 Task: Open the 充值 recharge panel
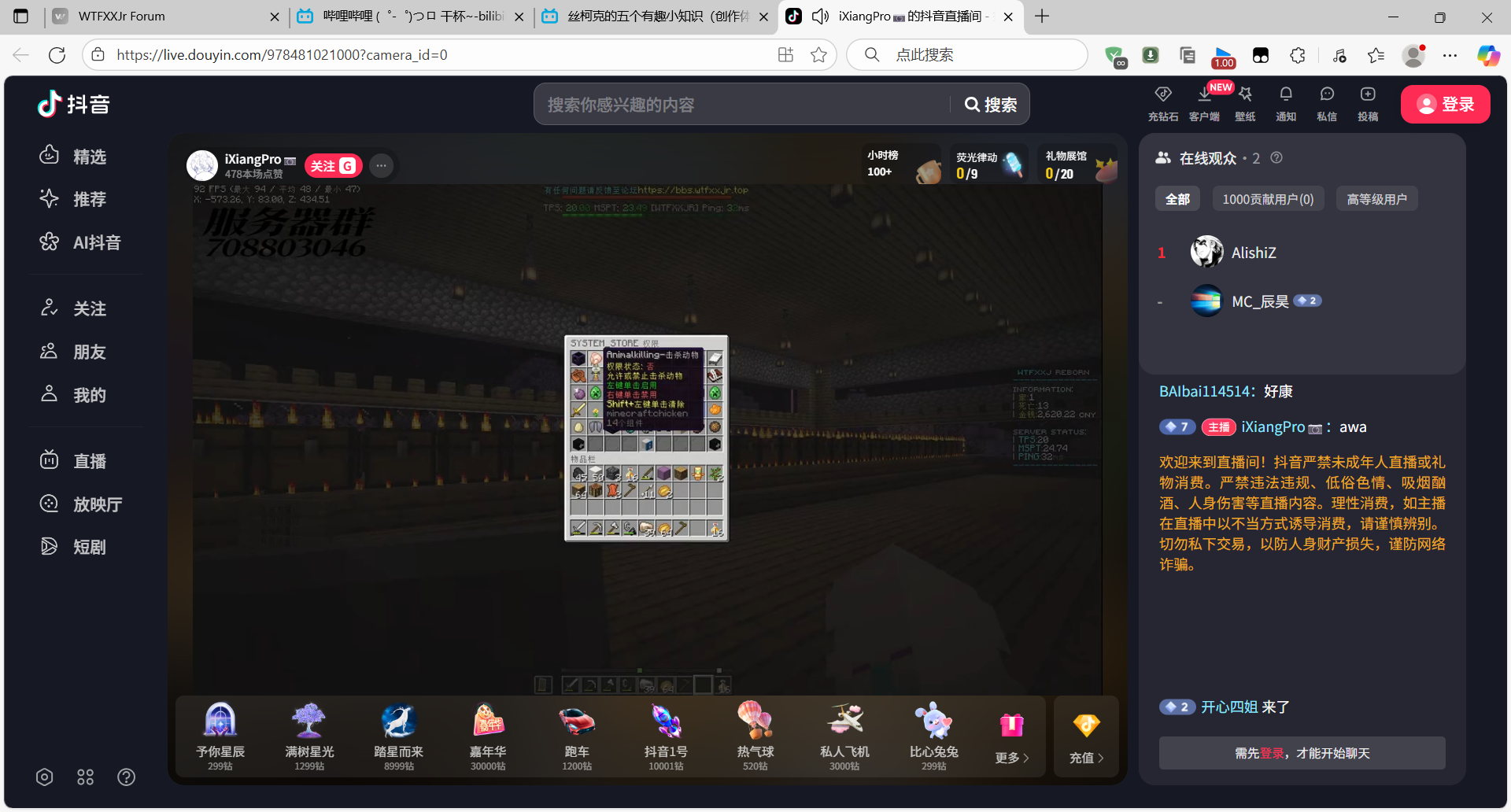click(x=1086, y=739)
